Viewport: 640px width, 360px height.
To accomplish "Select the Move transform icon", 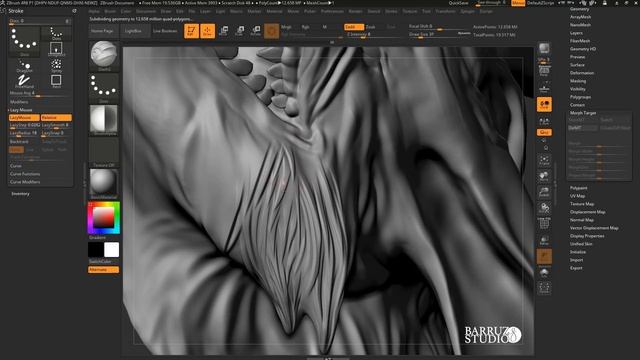I will (224, 31).
